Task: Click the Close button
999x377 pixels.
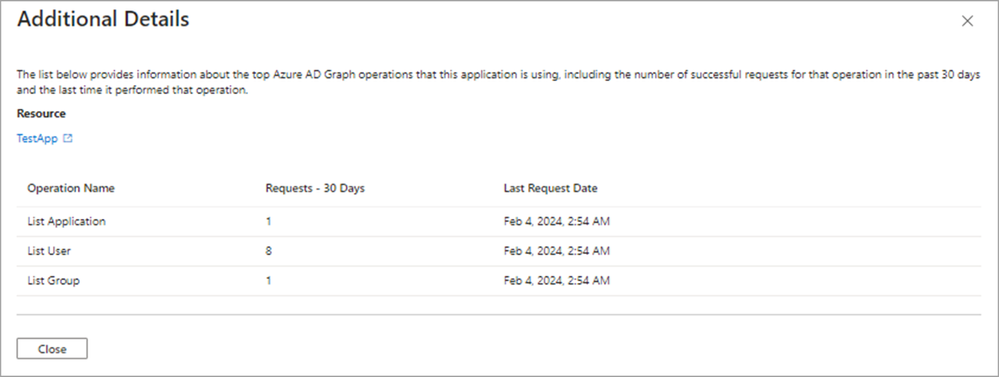Action: [x=52, y=349]
